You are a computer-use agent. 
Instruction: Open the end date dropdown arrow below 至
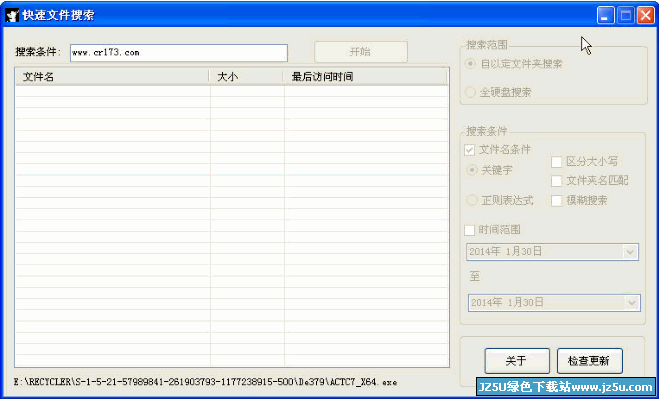(631, 303)
